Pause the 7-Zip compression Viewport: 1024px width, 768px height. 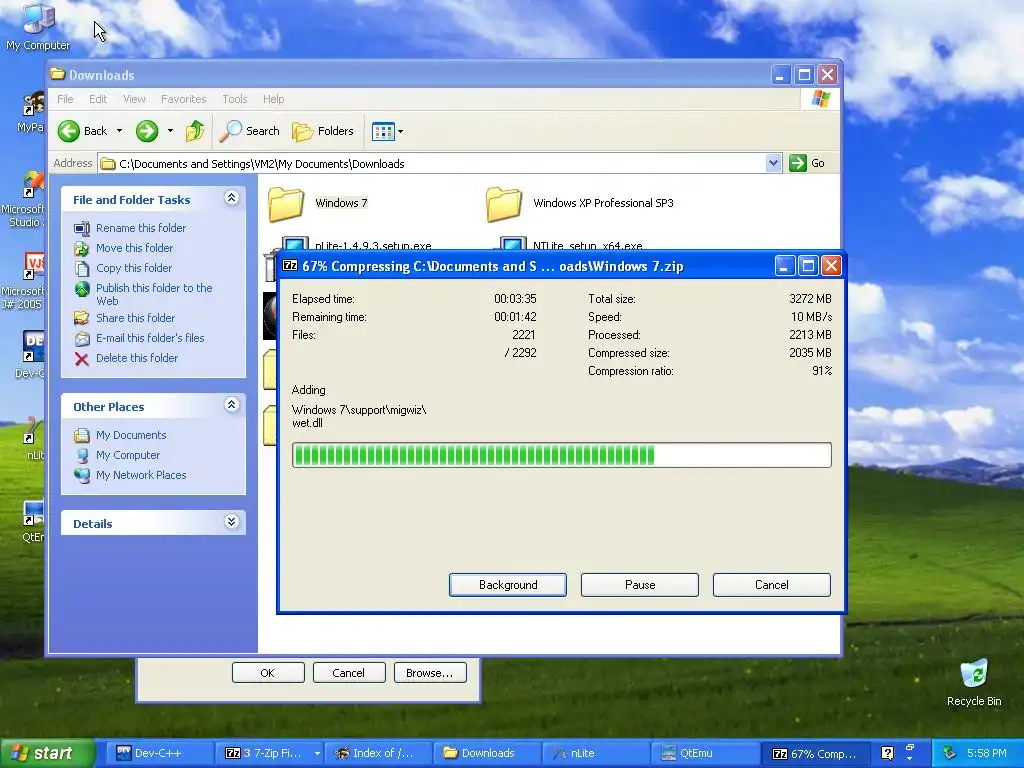pos(640,585)
